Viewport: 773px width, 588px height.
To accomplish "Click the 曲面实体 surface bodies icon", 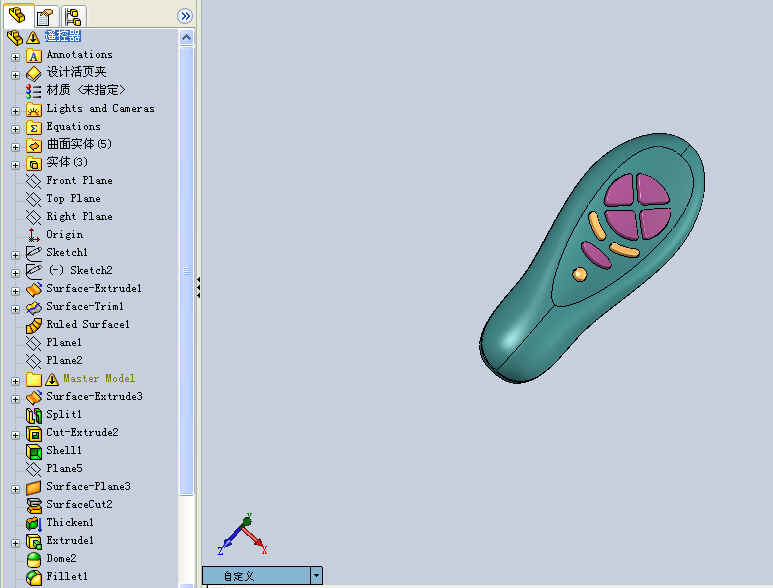I will click(x=34, y=145).
